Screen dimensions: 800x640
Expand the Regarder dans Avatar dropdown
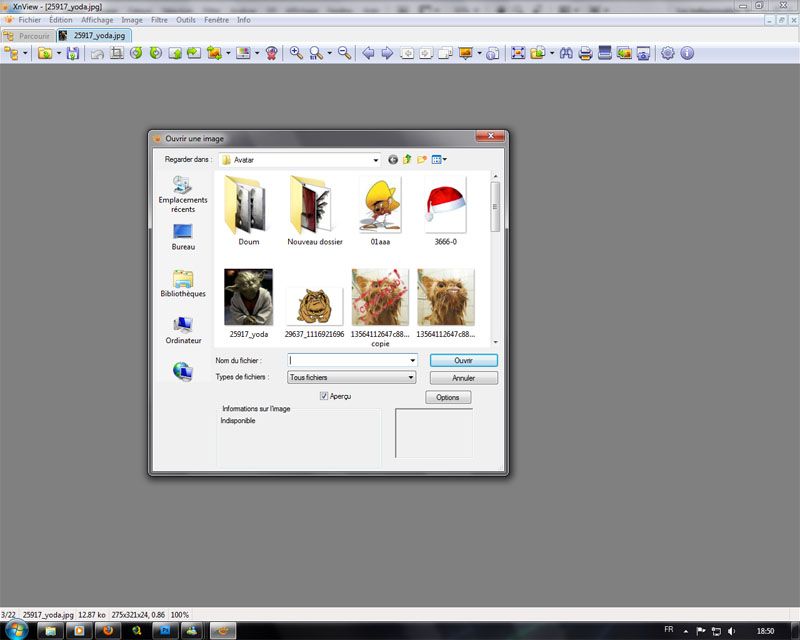coord(376,160)
